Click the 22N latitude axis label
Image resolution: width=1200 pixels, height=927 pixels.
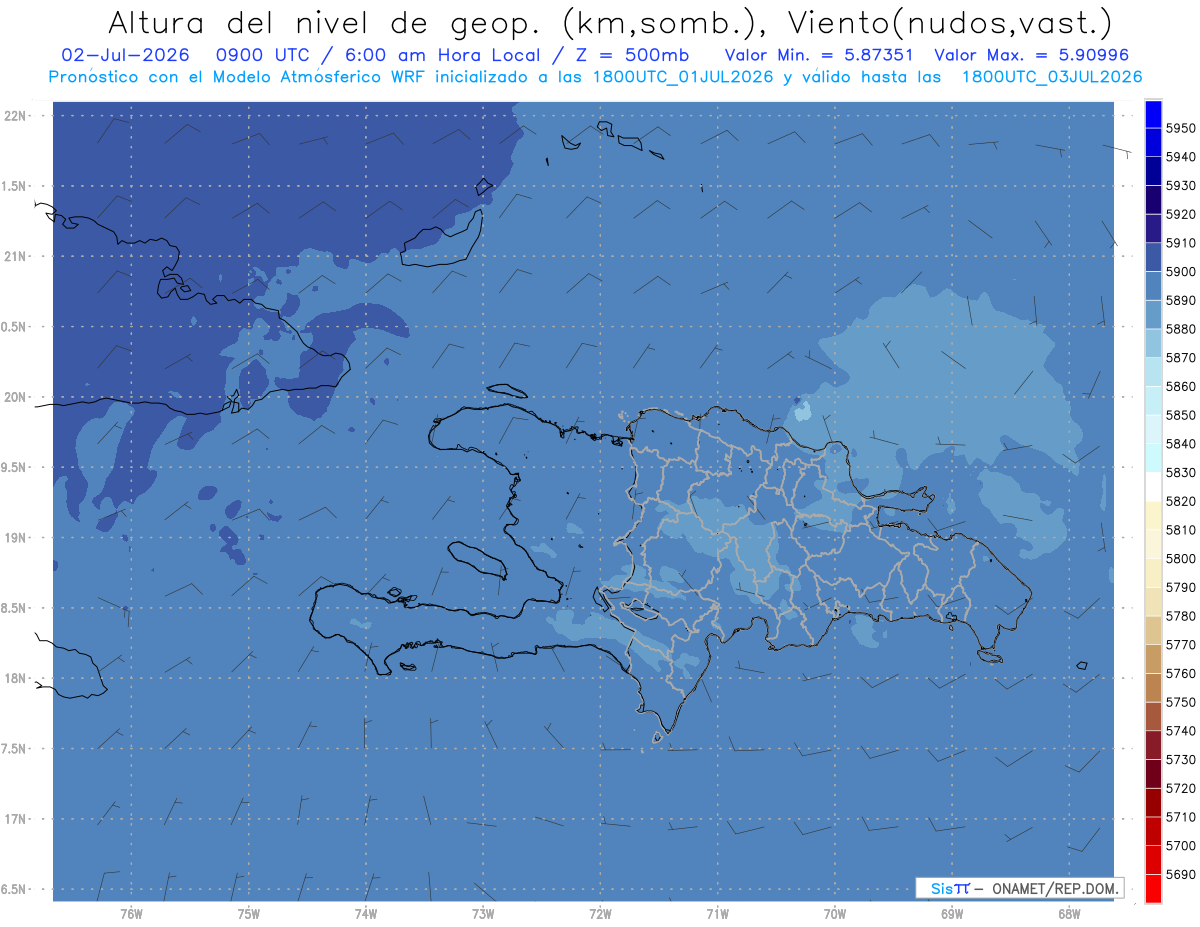(x=17, y=116)
